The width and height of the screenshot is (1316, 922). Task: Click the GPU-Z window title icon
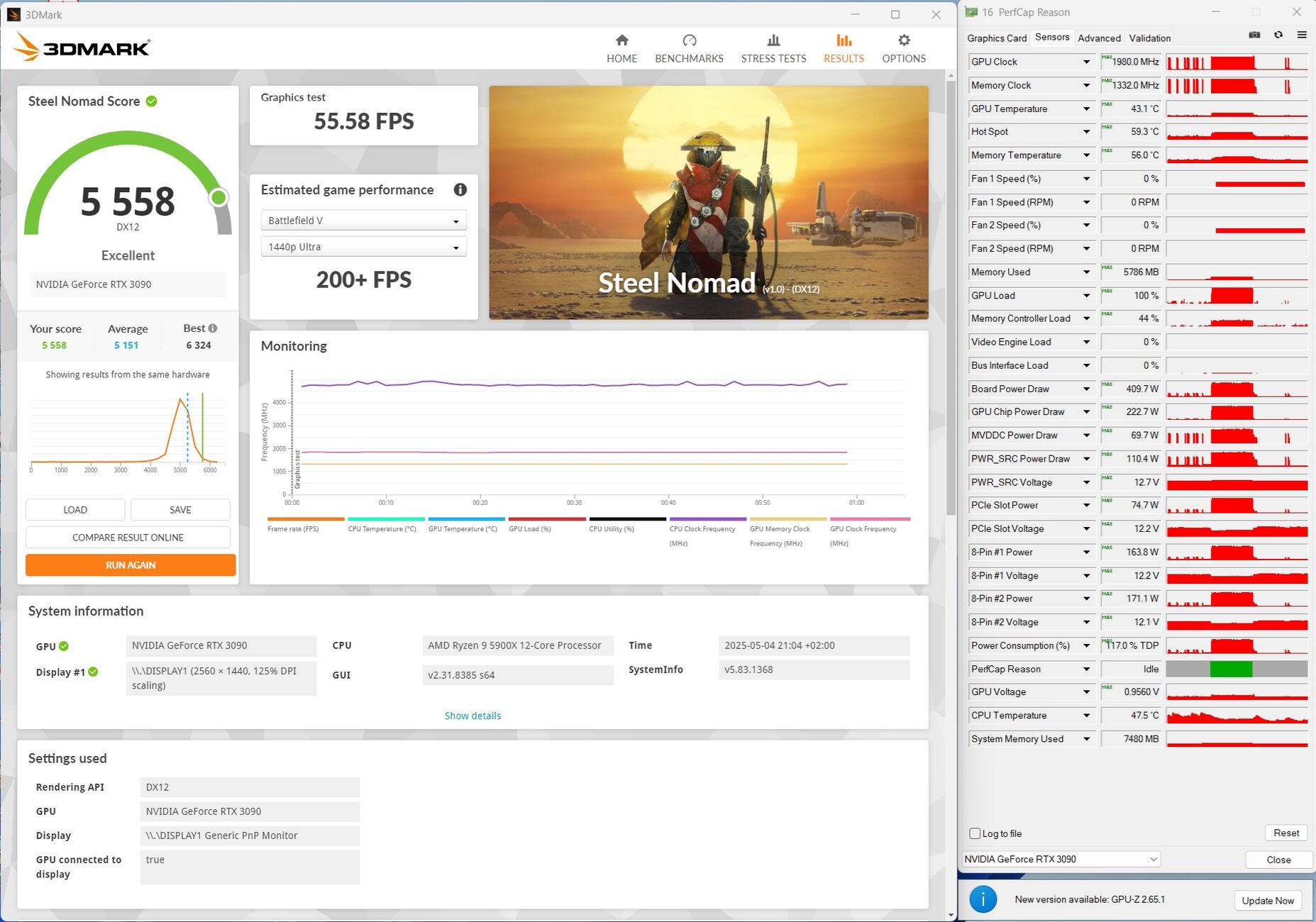(x=971, y=12)
